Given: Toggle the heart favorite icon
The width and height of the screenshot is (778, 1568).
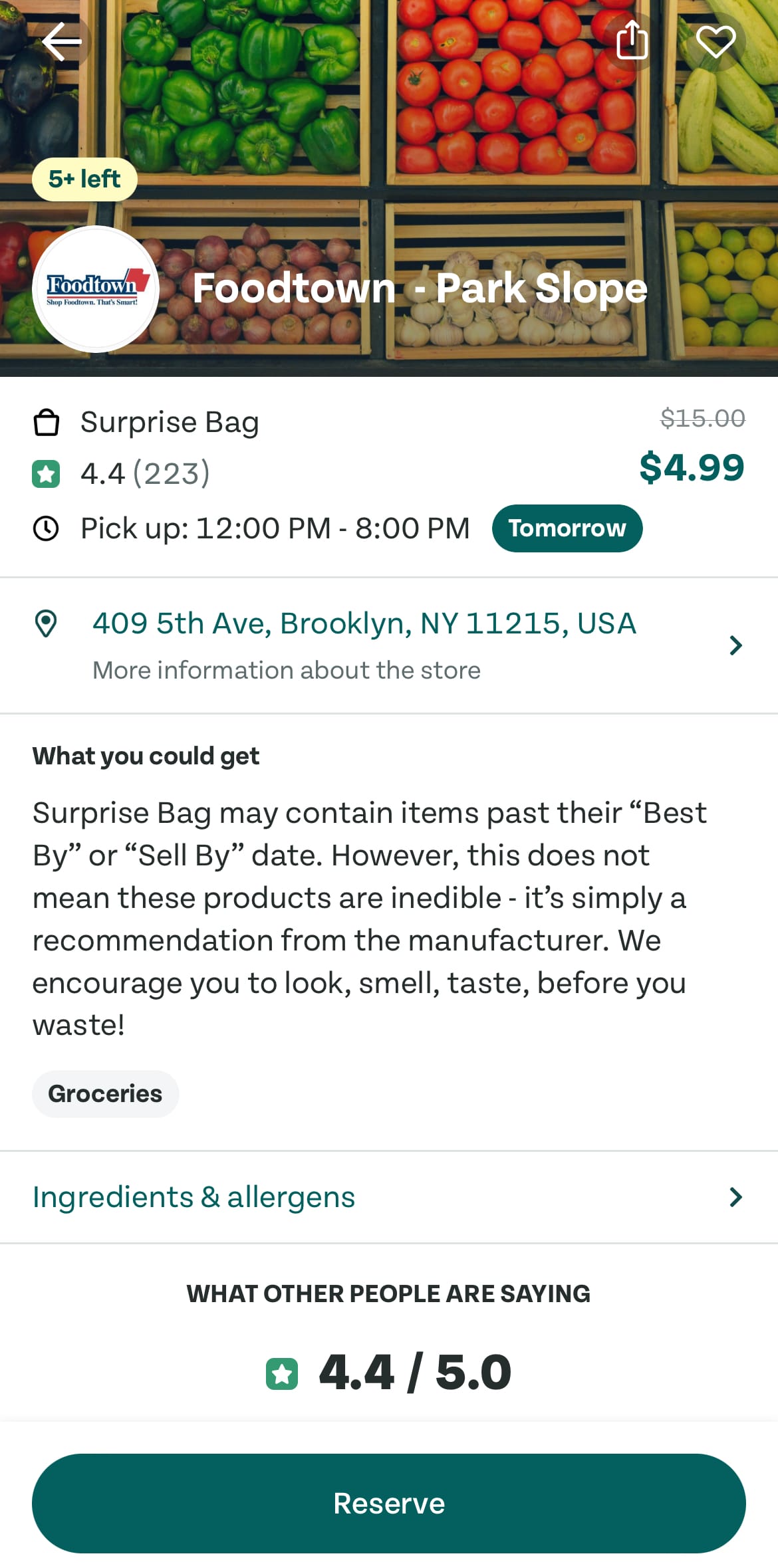Looking at the screenshot, I should (x=715, y=42).
